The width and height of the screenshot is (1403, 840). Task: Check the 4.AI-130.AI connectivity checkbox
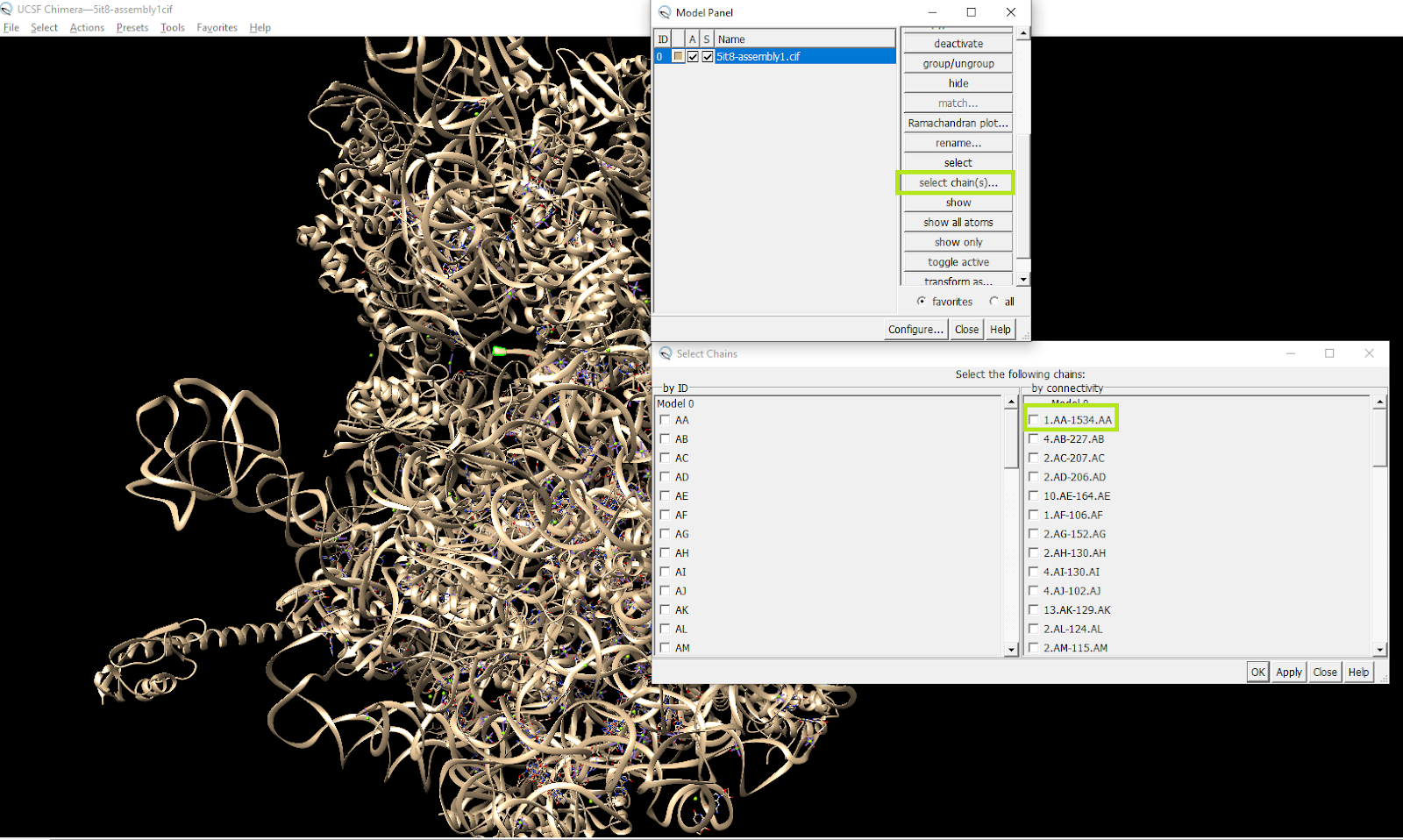(x=1034, y=572)
